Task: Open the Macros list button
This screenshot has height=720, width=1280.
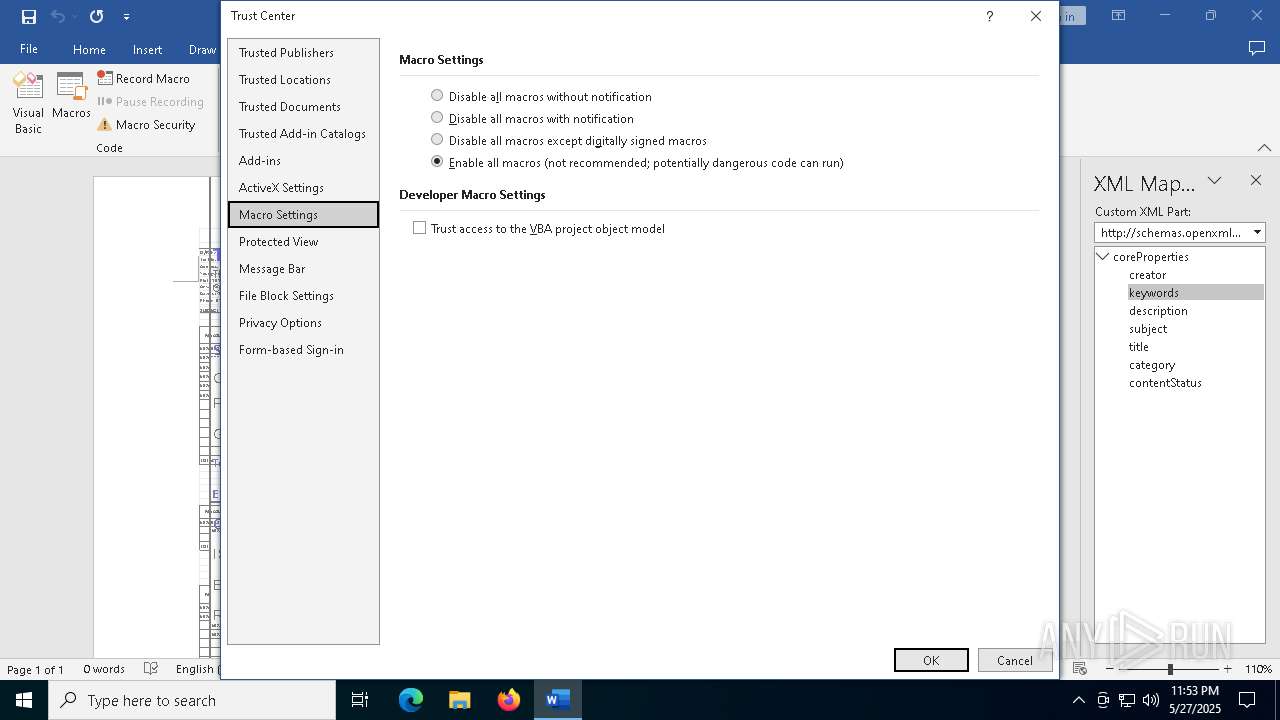Action: pos(71,96)
